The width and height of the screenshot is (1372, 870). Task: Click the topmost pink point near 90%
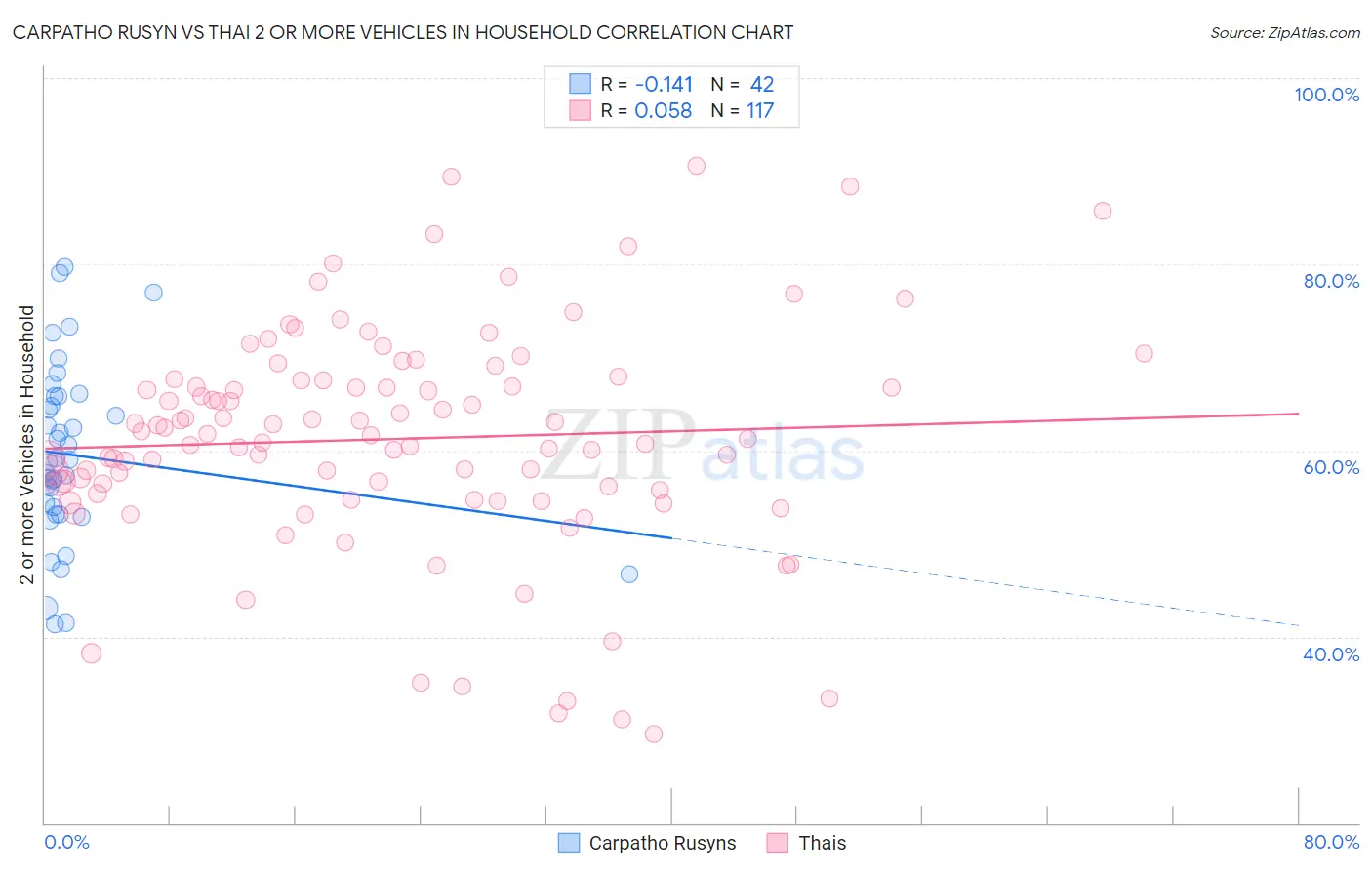[696, 166]
